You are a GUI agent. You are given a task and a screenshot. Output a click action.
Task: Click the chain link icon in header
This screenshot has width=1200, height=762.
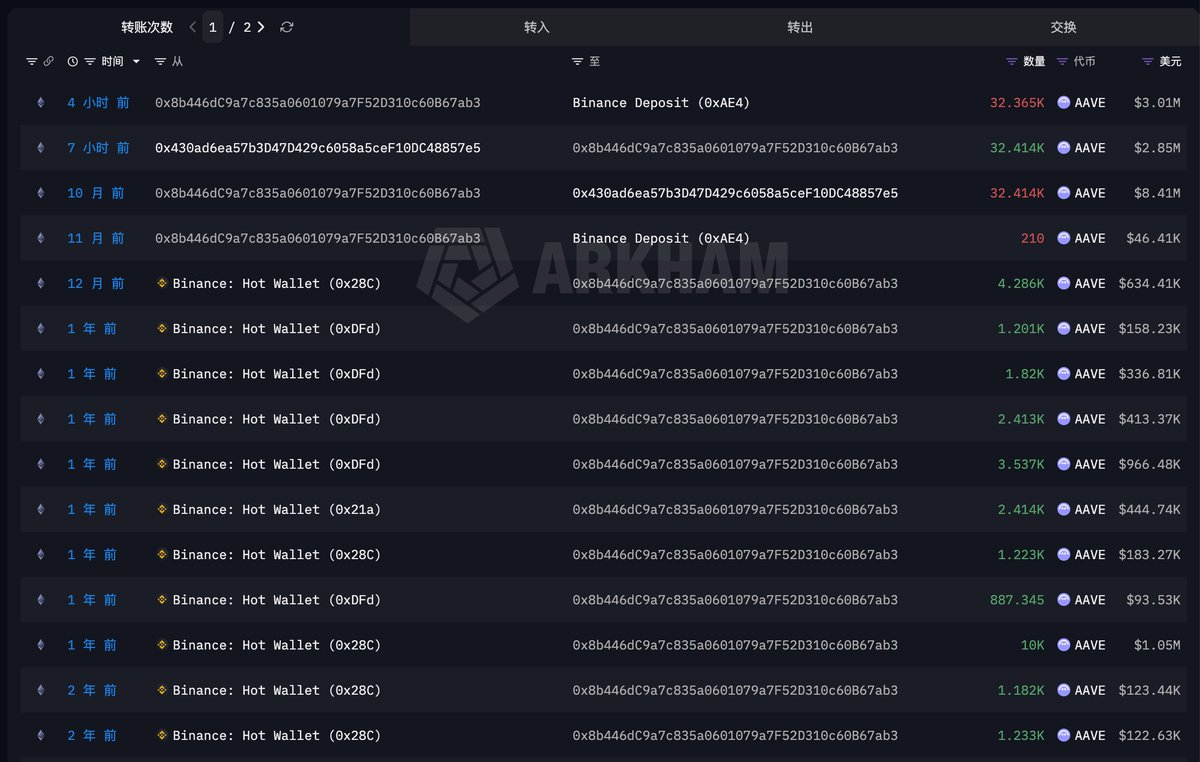point(48,62)
